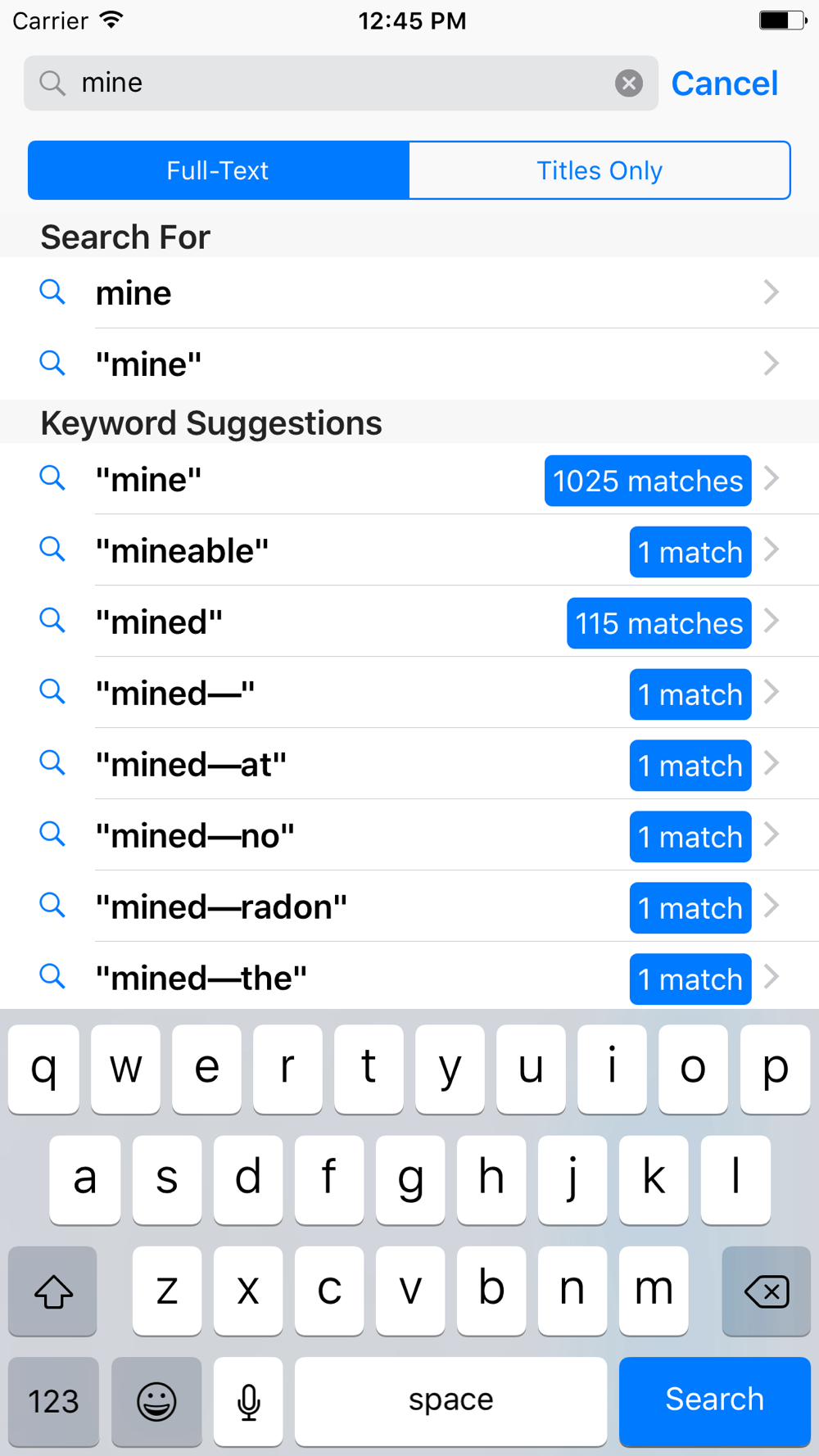
Task: Open chevron for "mined—radon" suggestion
Action: point(771,906)
